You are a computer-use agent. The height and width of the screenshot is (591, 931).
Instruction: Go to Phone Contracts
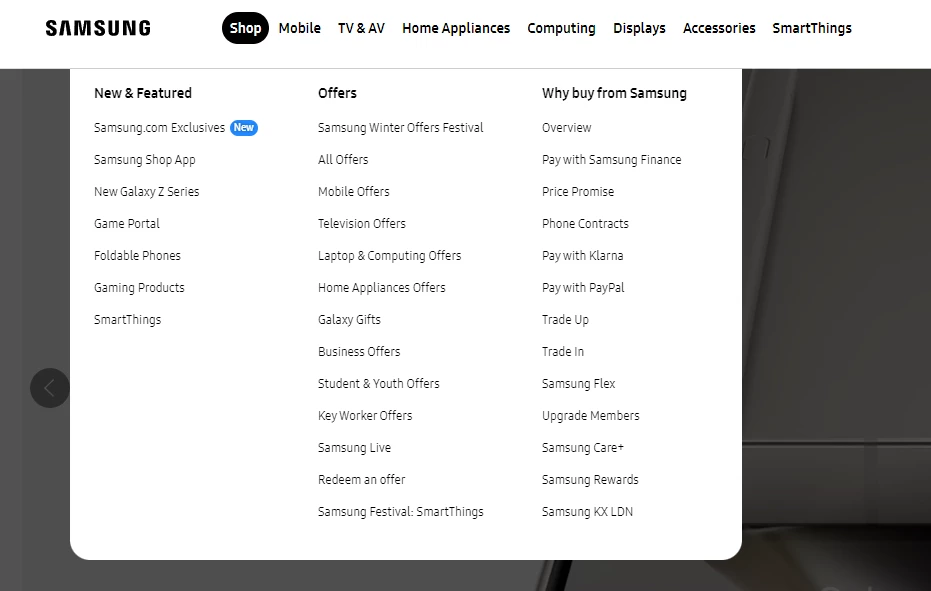585,224
